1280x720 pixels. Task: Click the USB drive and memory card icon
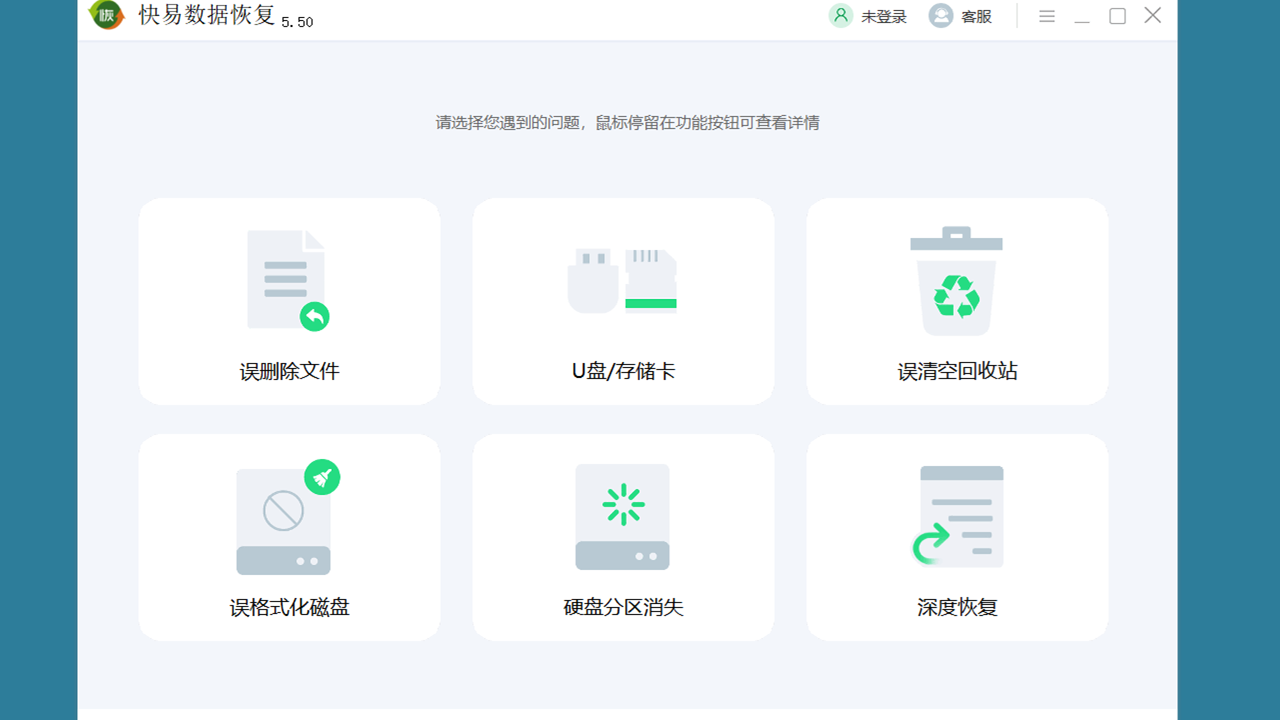[x=622, y=281]
